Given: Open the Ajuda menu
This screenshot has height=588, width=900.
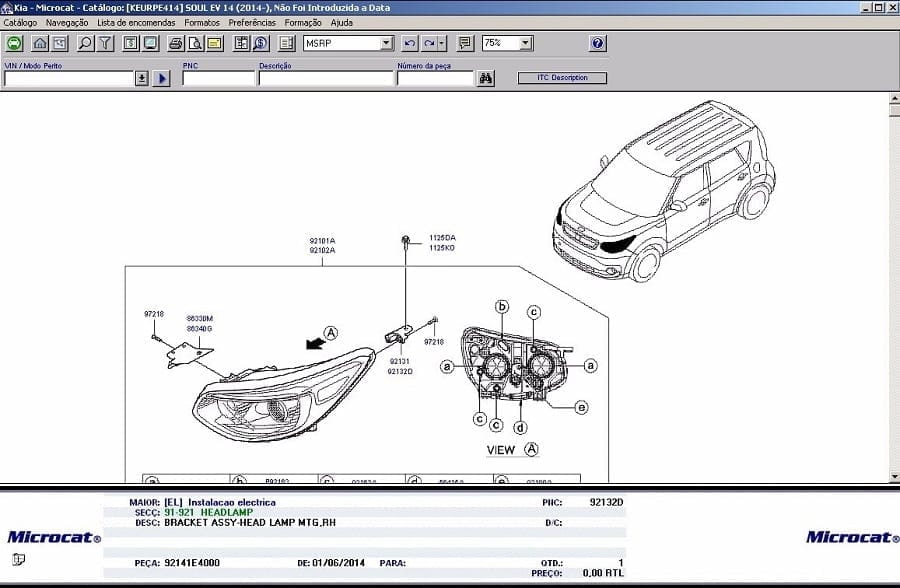Looking at the screenshot, I should pos(342,23).
